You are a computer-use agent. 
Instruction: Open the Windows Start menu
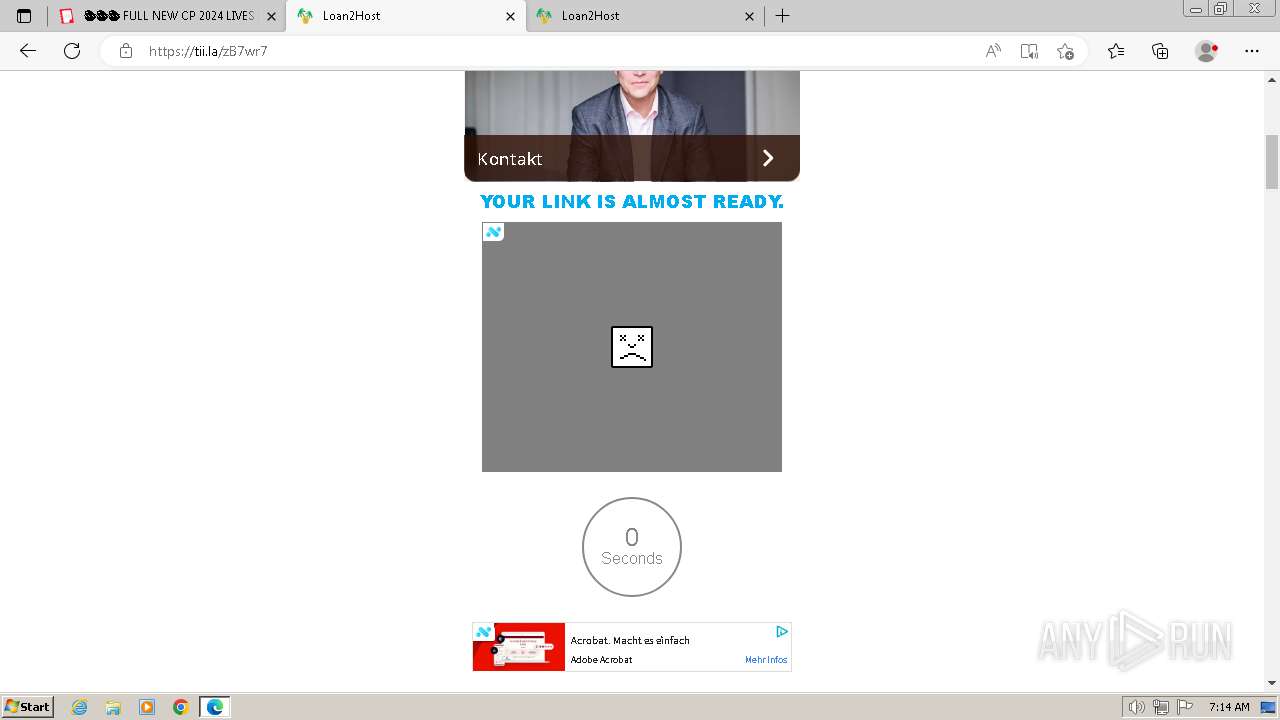click(x=27, y=707)
